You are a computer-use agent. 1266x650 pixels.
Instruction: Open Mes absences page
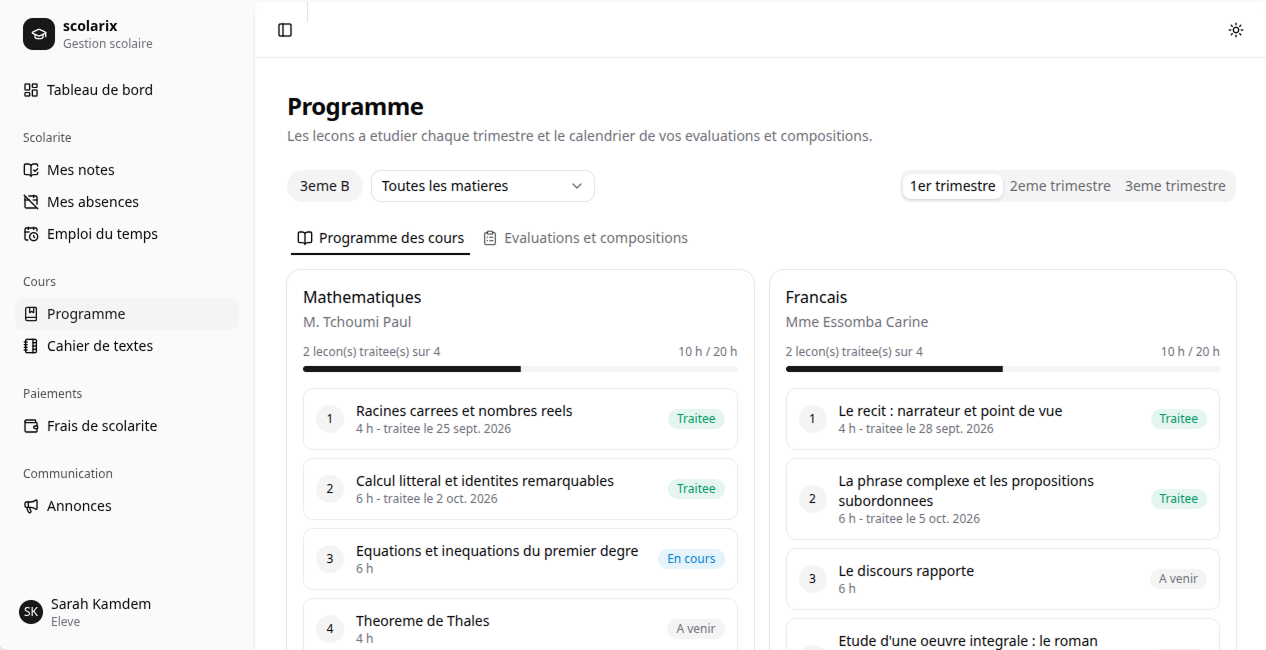point(127,202)
